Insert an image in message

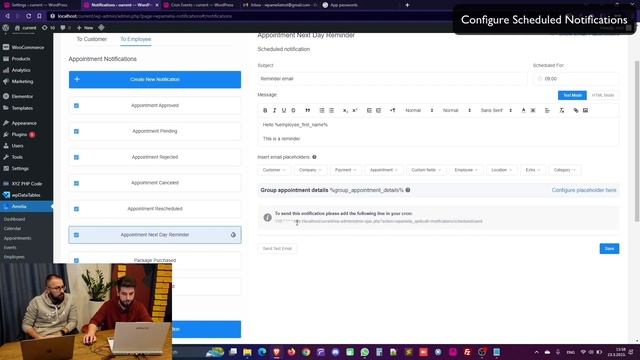pyautogui.click(x=585, y=110)
